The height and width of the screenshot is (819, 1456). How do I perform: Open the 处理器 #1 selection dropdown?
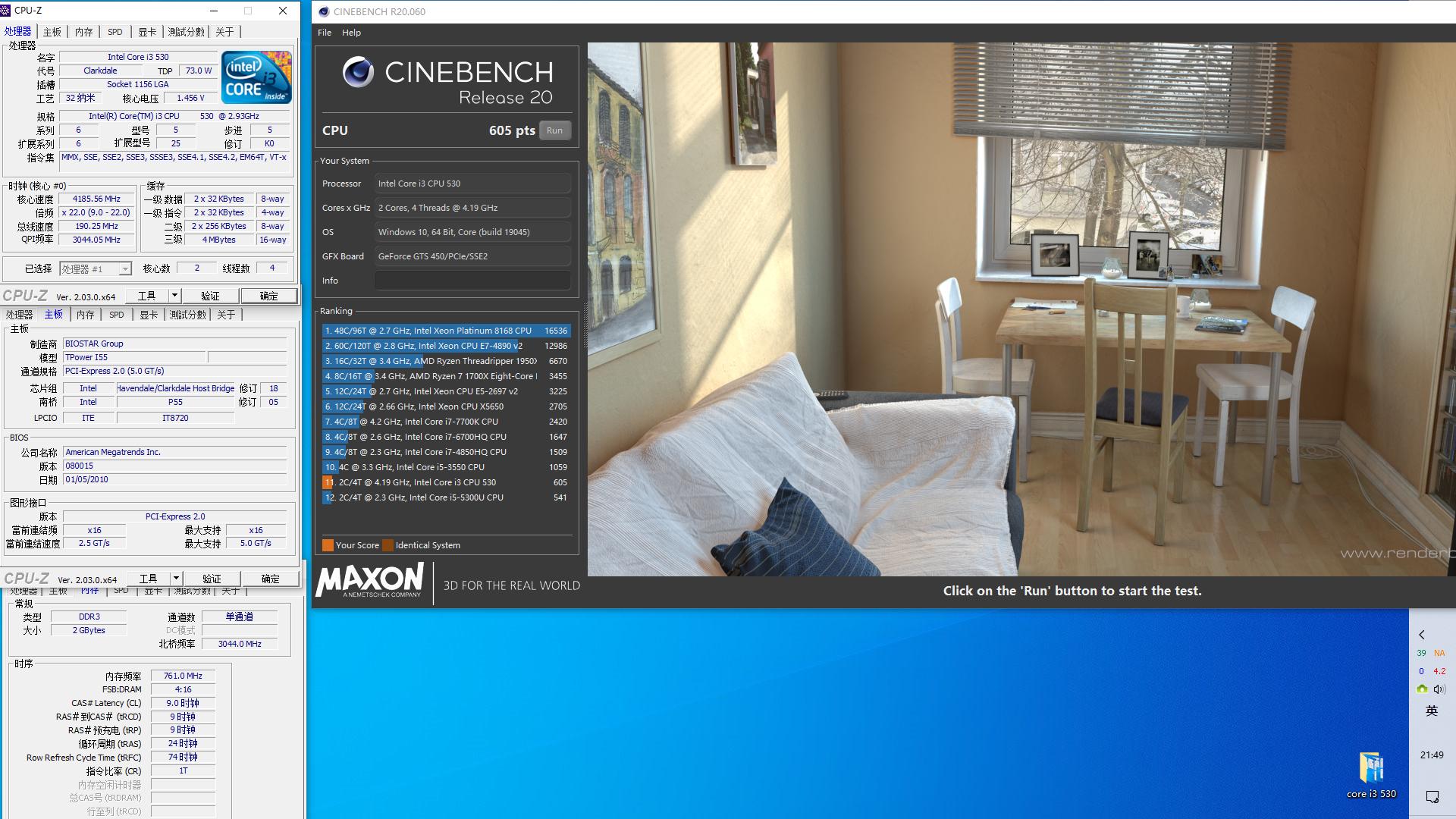coord(96,269)
